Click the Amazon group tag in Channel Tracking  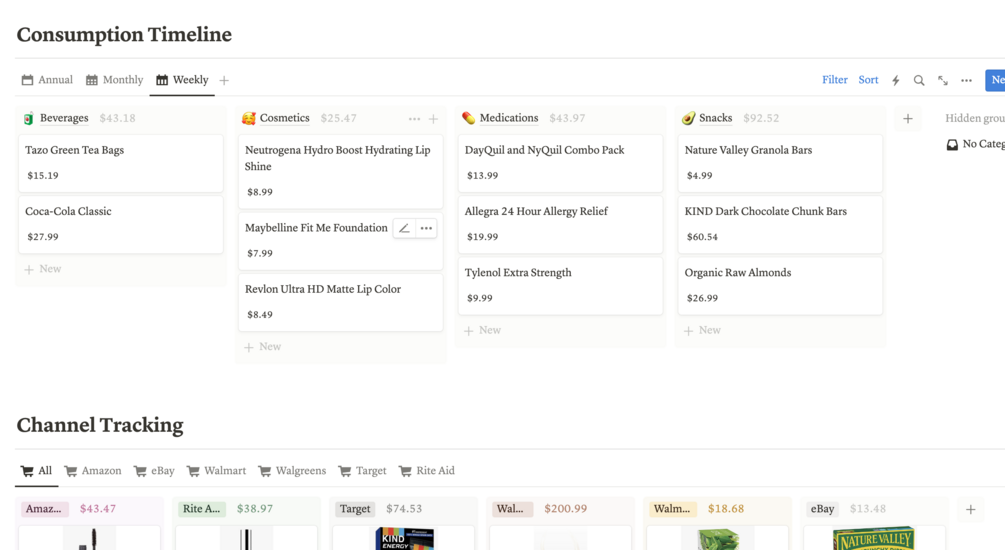click(44, 509)
